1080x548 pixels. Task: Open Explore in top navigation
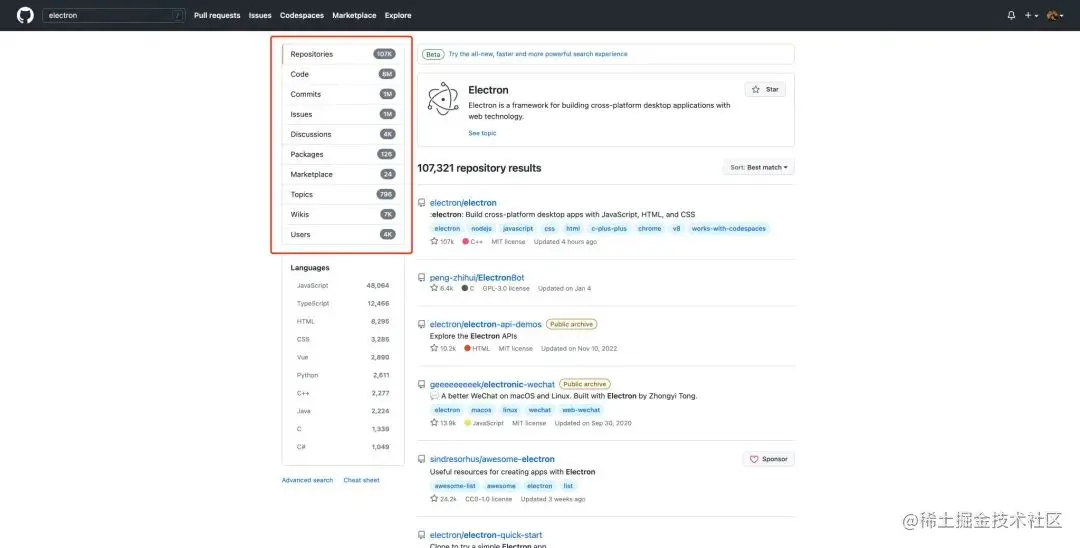398,15
